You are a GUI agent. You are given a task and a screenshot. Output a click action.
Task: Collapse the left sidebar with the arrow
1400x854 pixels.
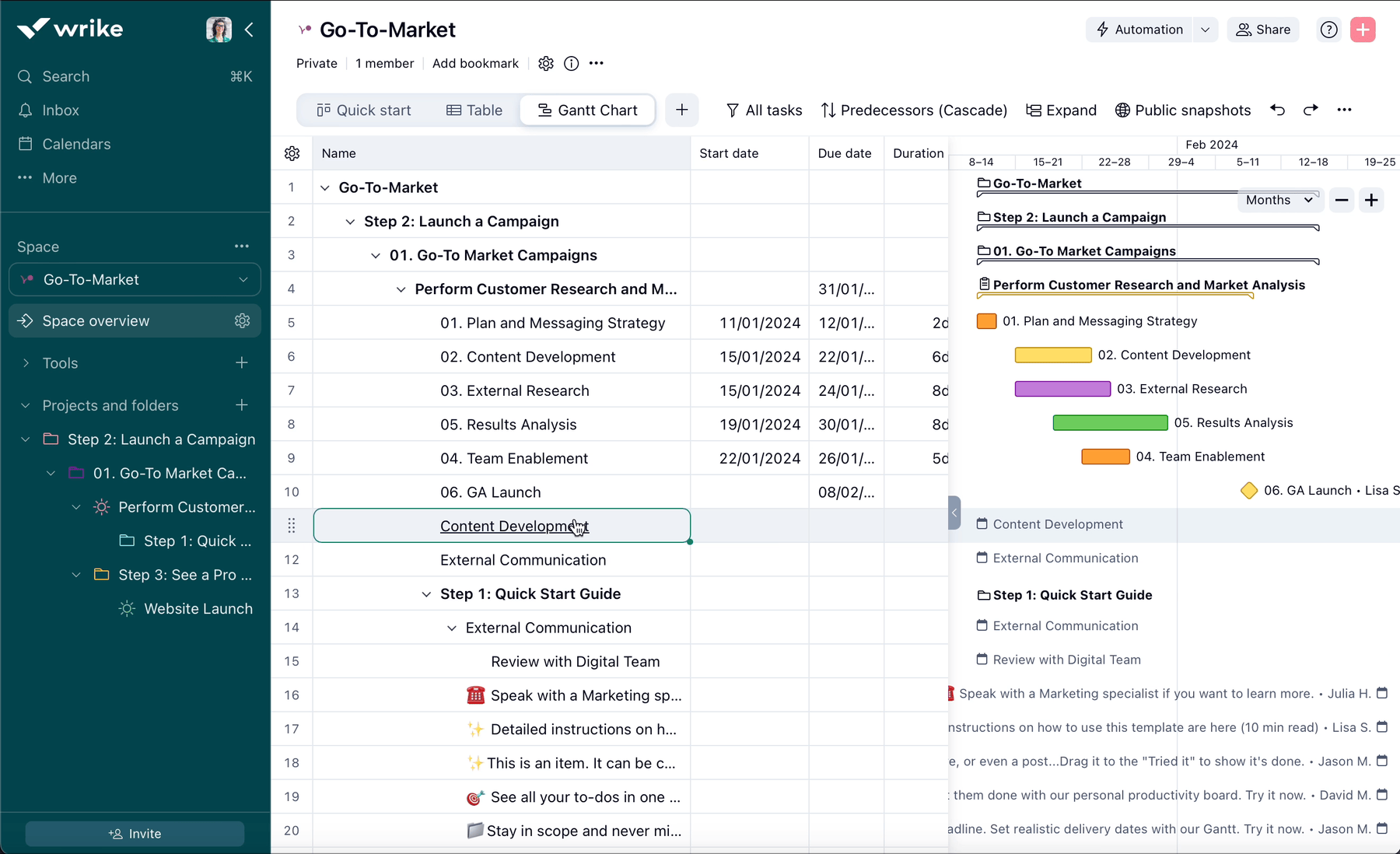tap(249, 30)
